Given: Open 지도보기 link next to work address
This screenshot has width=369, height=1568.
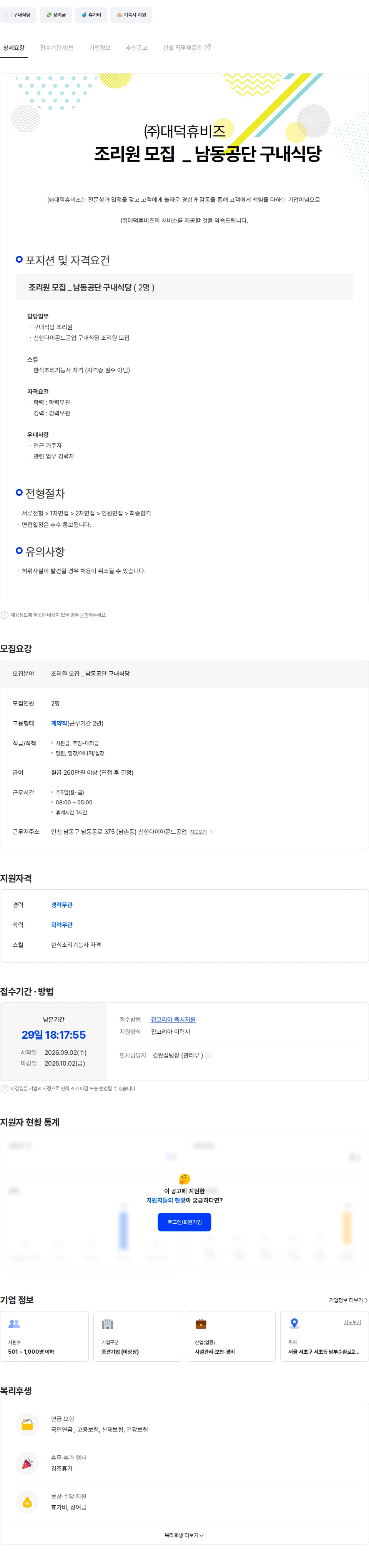Looking at the screenshot, I should point(198,831).
